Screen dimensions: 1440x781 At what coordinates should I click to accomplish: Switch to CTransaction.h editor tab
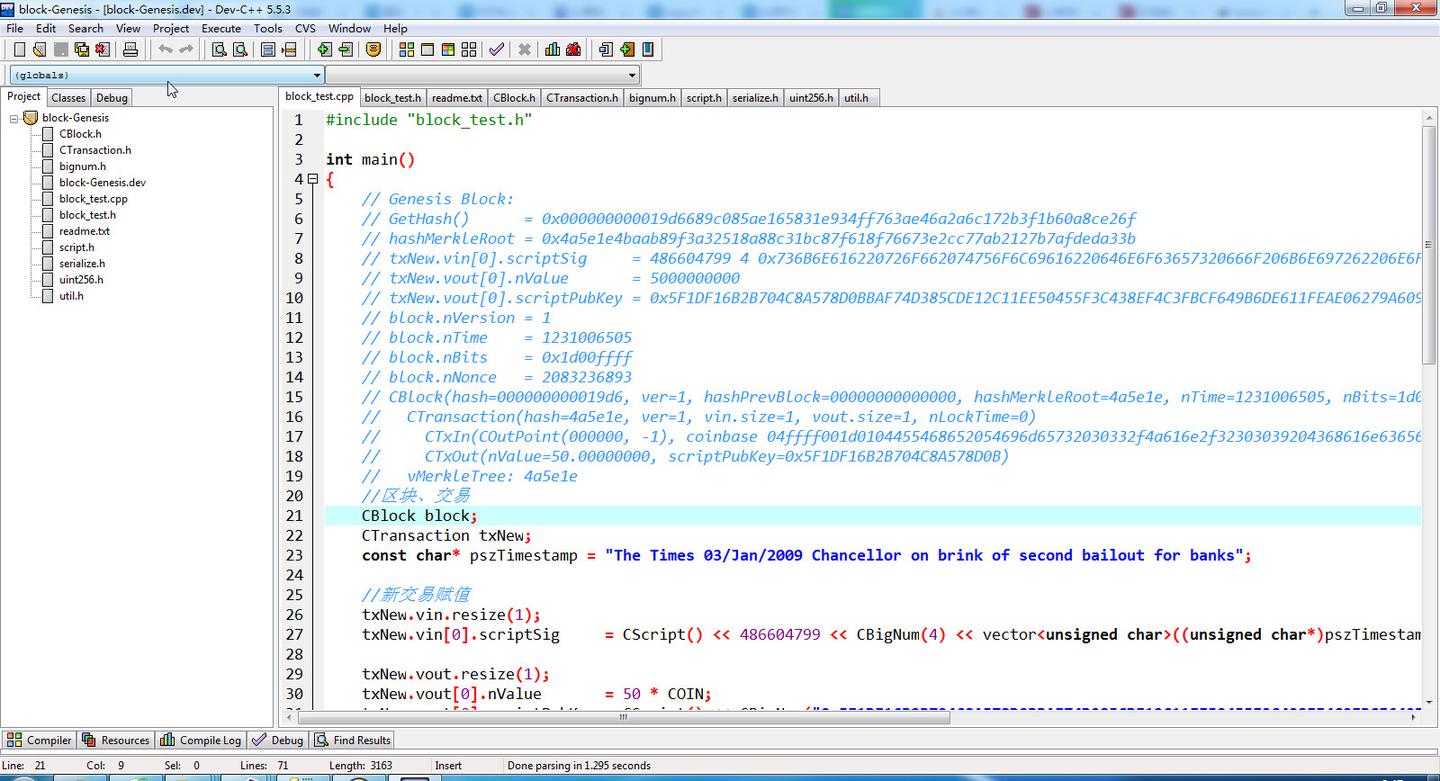tap(582, 98)
